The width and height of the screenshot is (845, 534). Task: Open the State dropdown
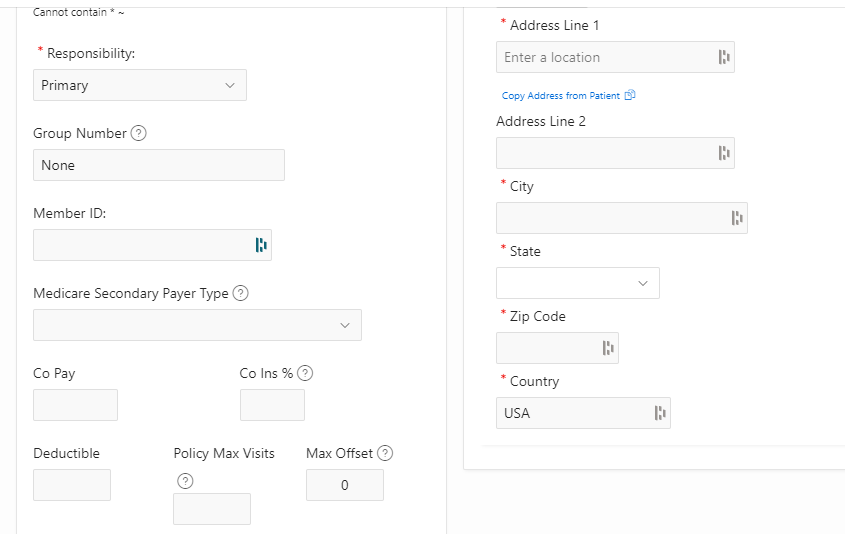click(577, 283)
